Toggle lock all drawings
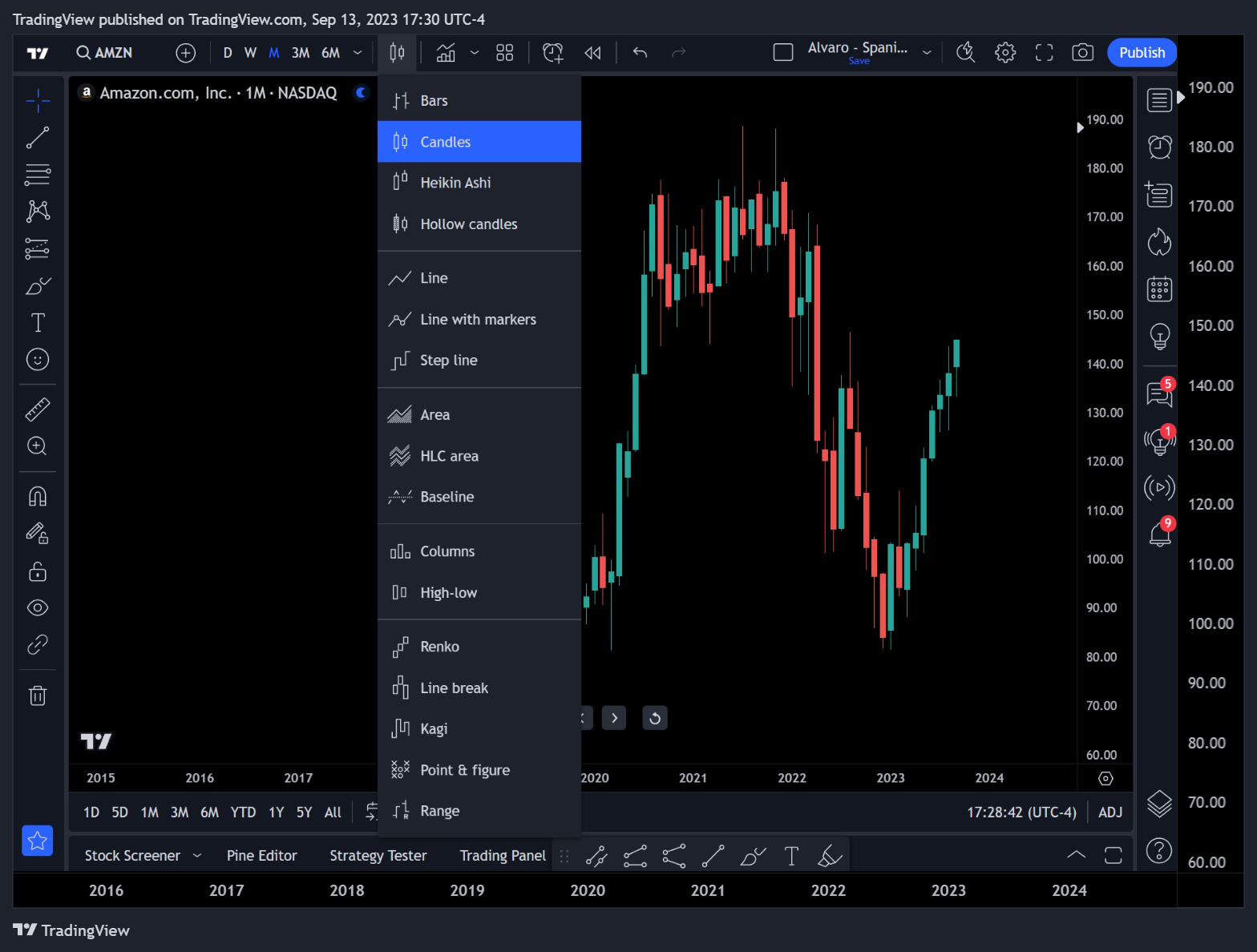This screenshot has height=952, width=1257. coord(38,571)
